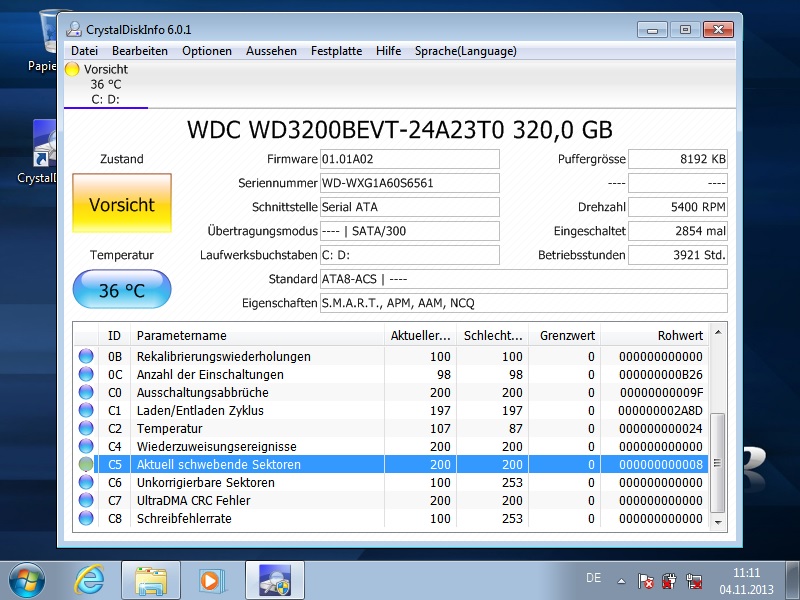Viewport: 800px width, 600px height.
Task: Click the CrystalDiskInfo taskbar button
Action: 274,581
